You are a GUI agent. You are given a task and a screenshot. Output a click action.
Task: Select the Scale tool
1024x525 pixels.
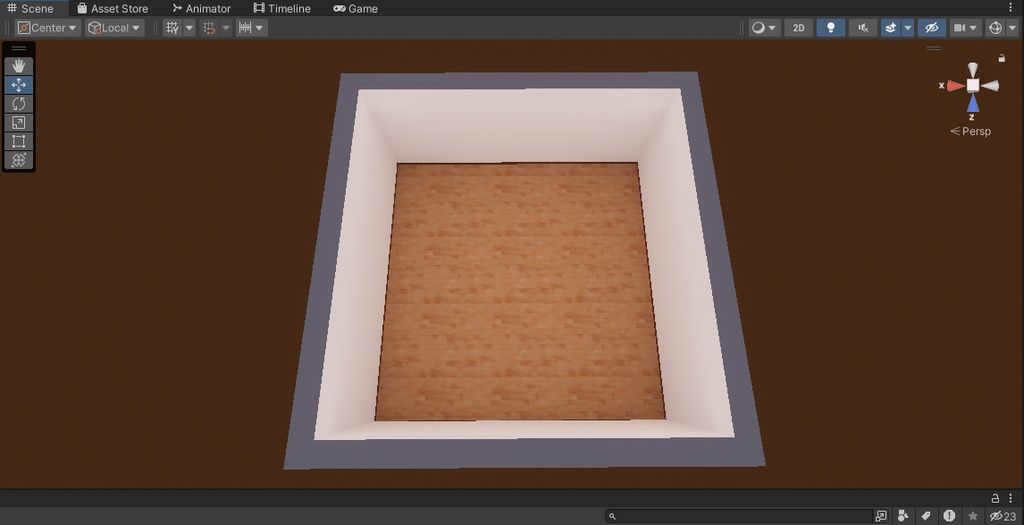(x=18, y=123)
